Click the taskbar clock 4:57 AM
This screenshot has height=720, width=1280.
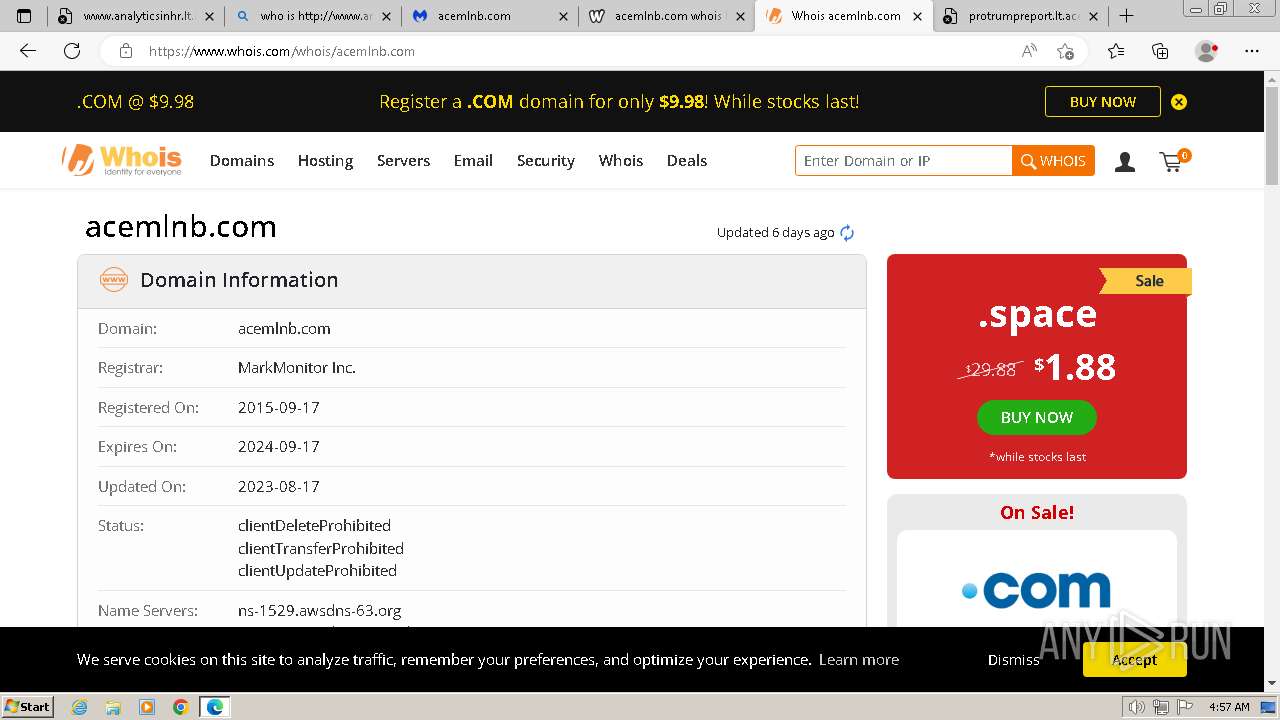pyautogui.click(x=1229, y=707)
